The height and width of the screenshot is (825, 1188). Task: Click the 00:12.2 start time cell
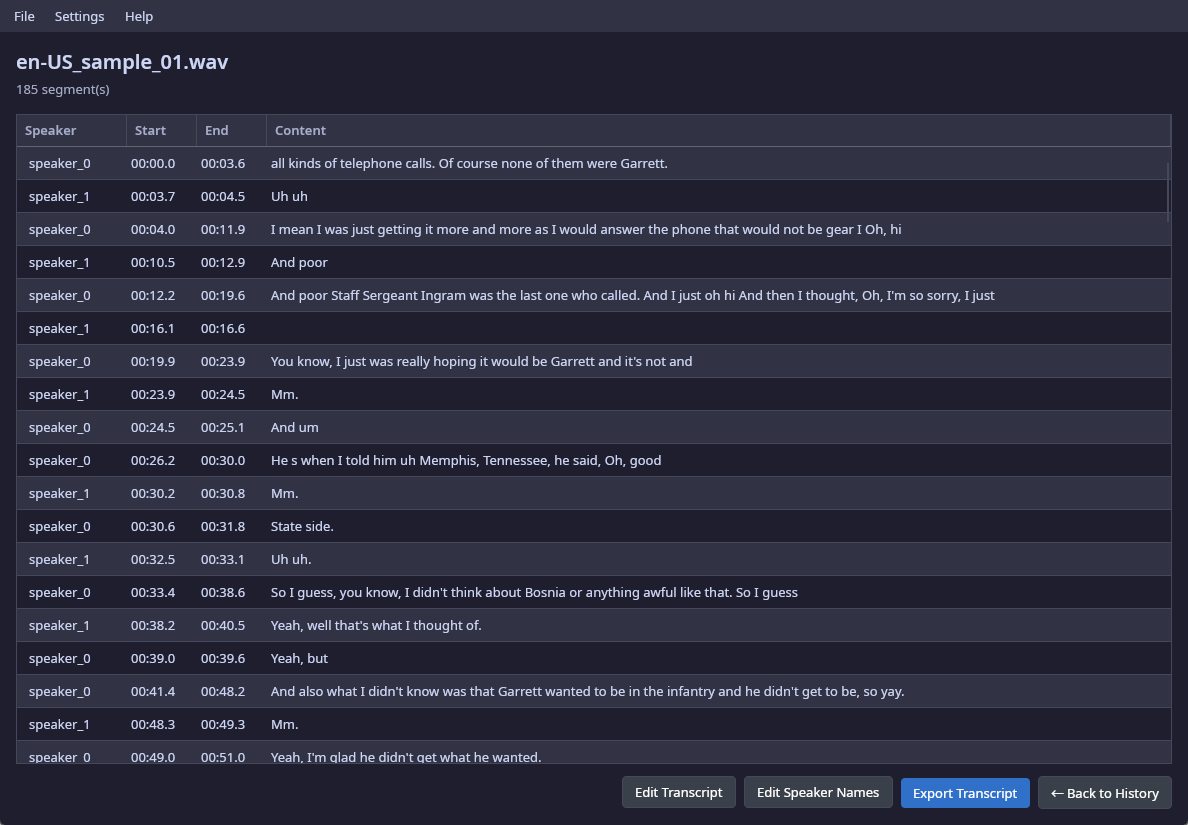point(153,295)
